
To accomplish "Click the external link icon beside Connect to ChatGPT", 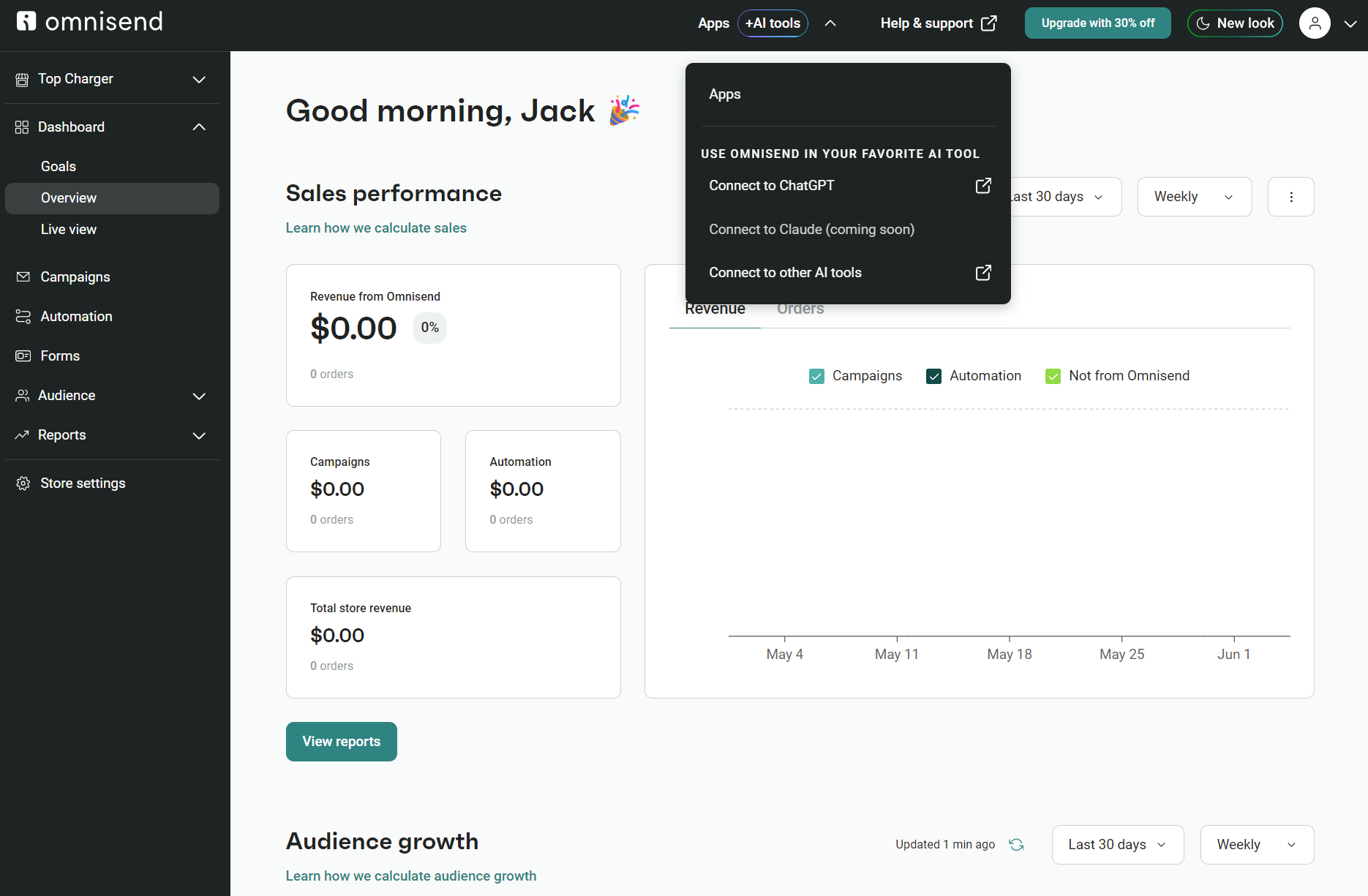I will point(983,186).
